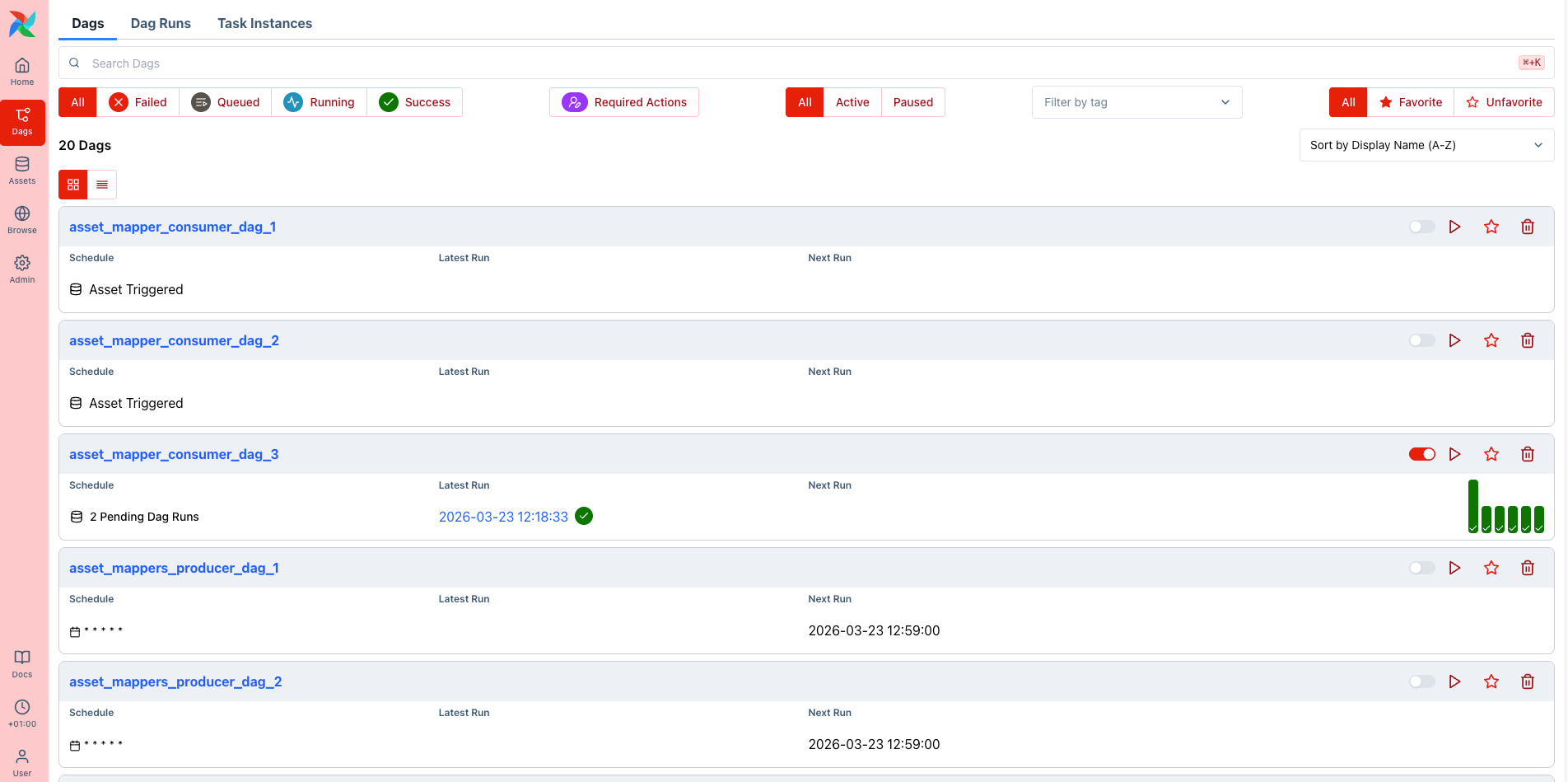Expand the Sort by Display Name dropdown
The height and width of the screenshot is (782, 1568).
coord(1426,145)
